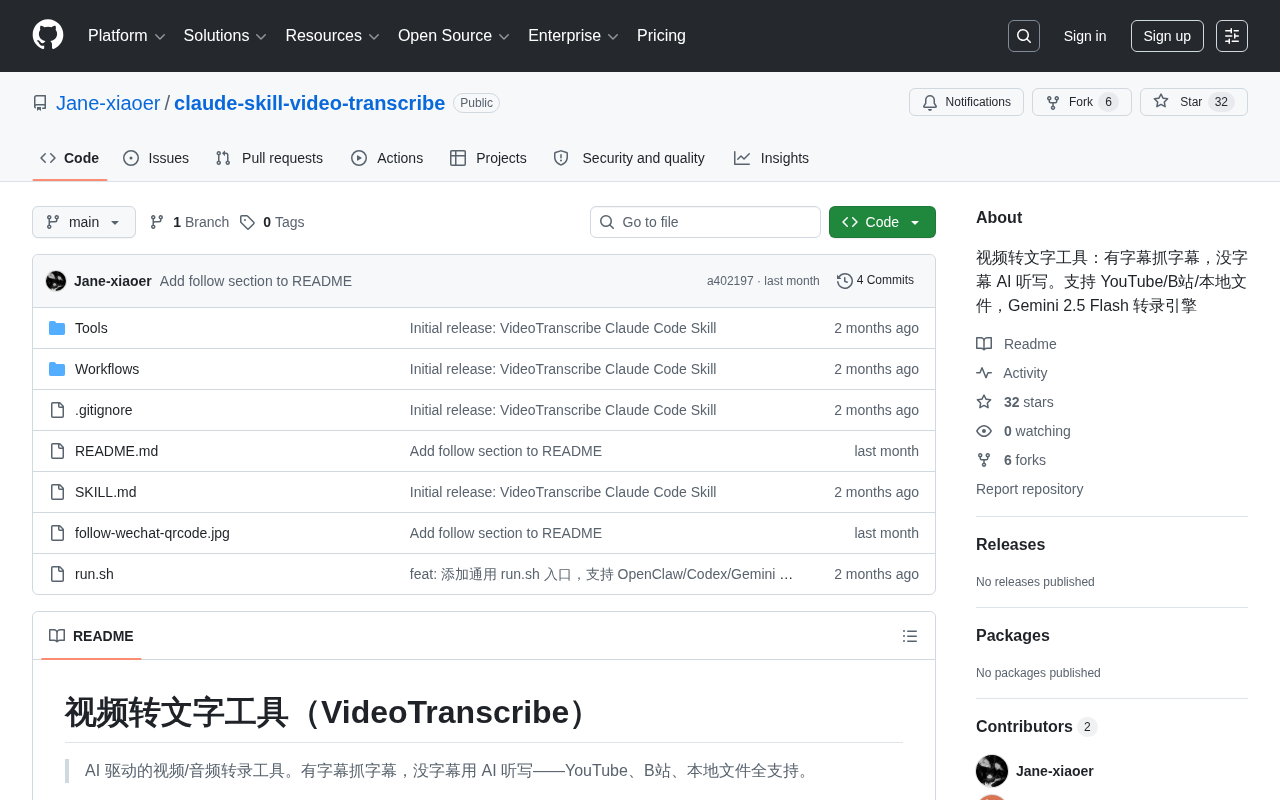Click the run.sh file icon

coord(57,574)
